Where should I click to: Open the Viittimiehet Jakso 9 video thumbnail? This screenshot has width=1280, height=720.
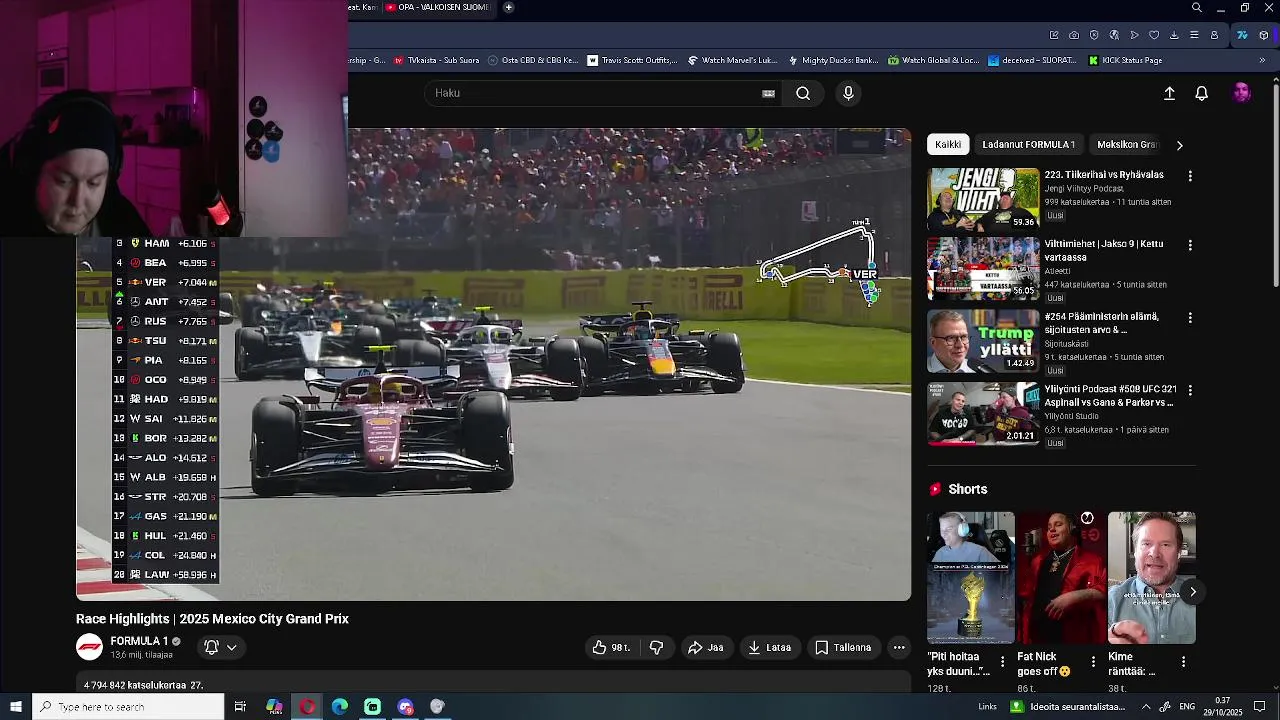983,268
